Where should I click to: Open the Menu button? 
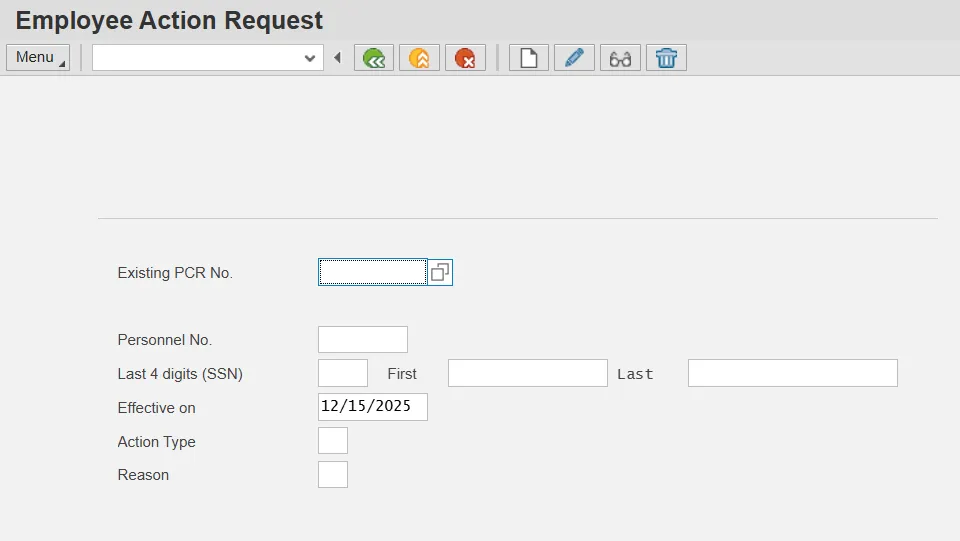(37, 58)
